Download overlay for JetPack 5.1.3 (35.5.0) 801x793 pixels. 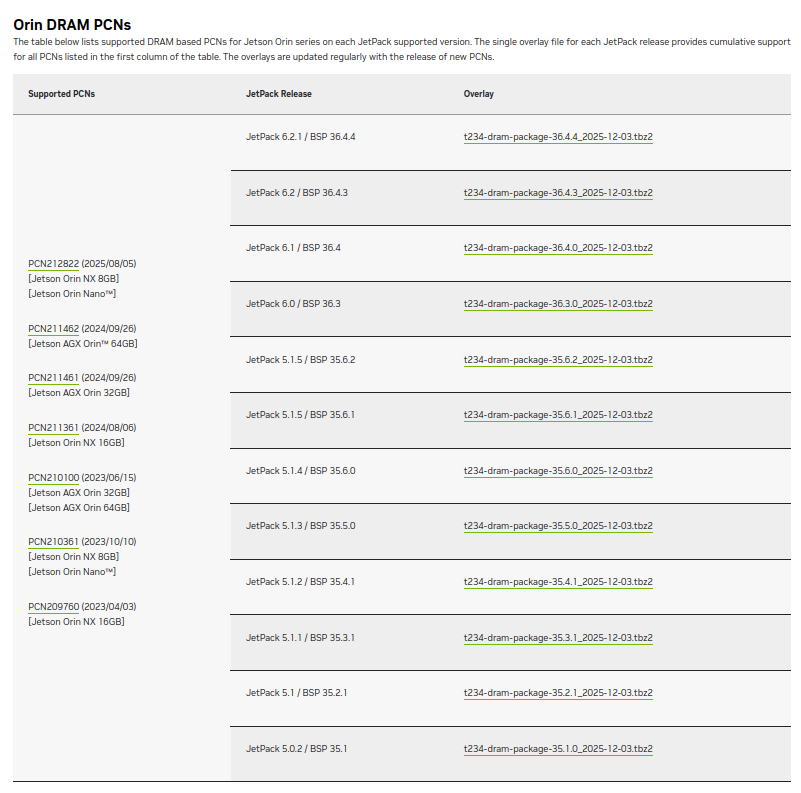tap(557, 526)
